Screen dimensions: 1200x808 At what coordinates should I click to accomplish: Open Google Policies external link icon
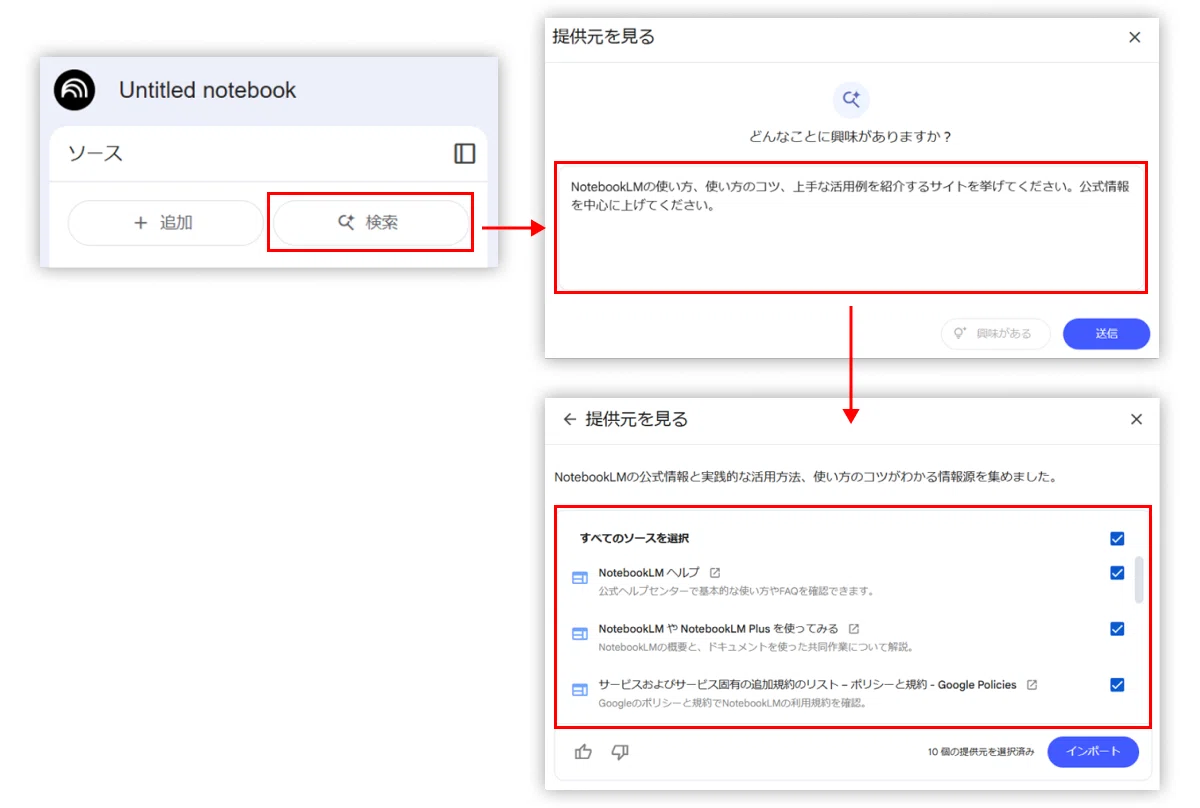(1031, 685)
